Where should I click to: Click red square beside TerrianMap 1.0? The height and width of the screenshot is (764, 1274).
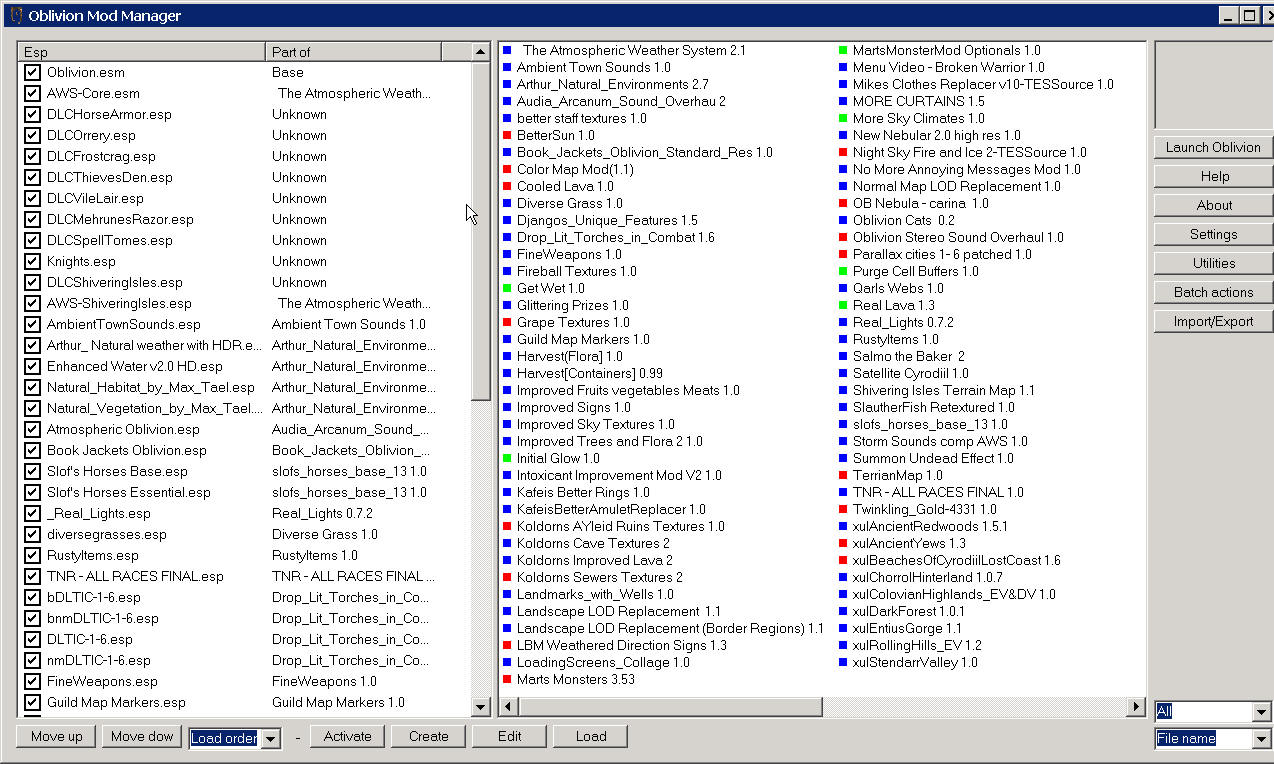point(843,475)
